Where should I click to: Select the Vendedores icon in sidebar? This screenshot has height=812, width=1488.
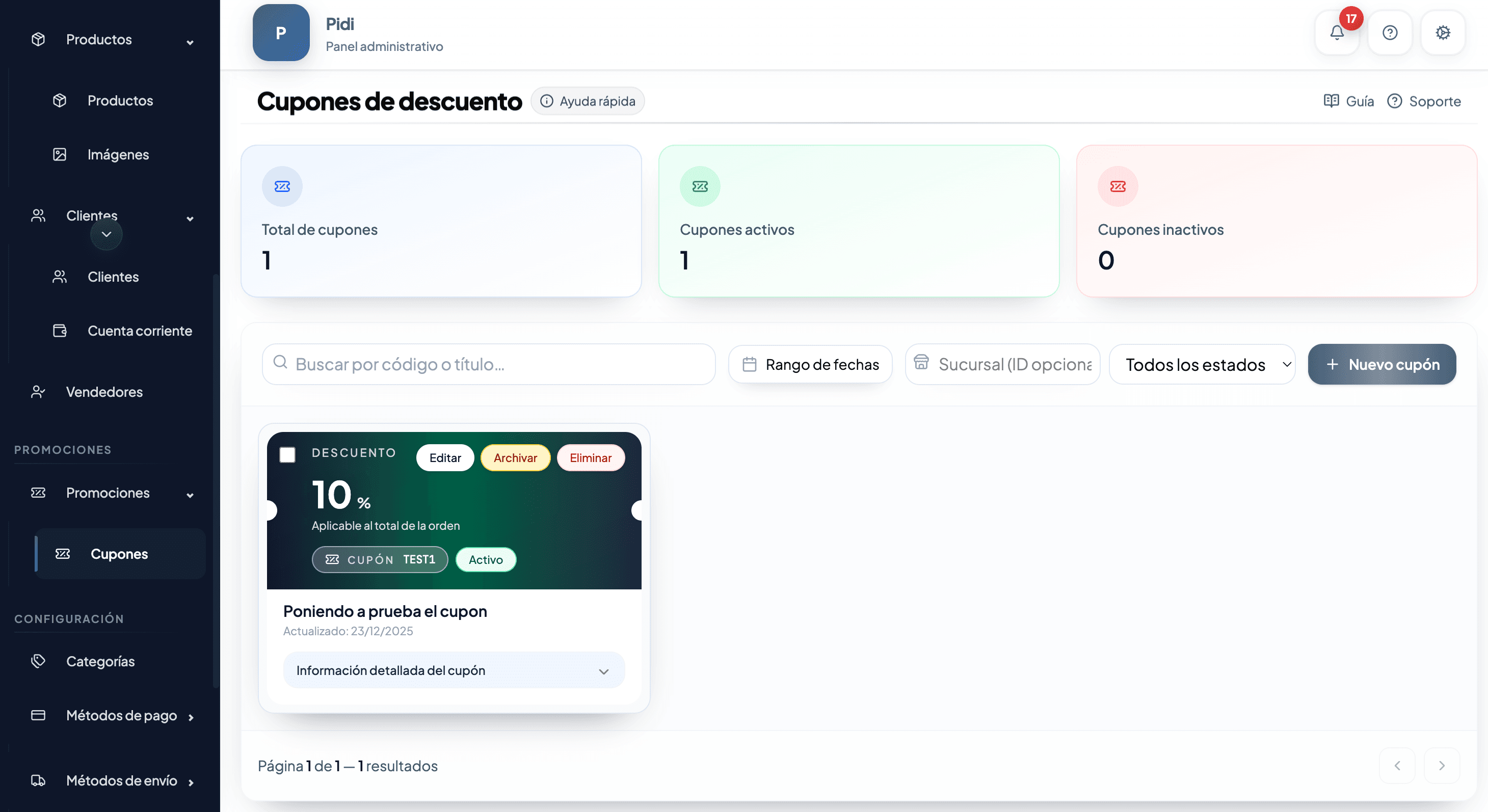[38, 392]
